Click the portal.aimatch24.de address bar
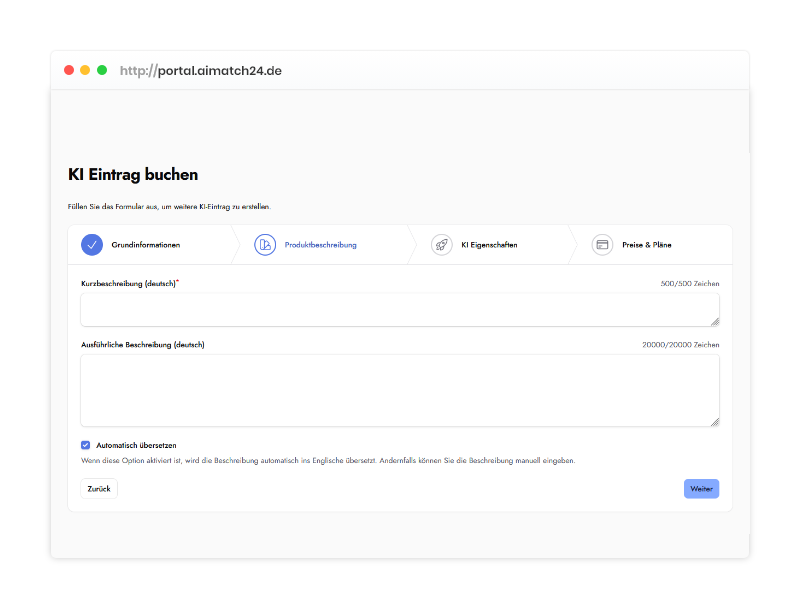800x600 pixels. coord(201,71)
